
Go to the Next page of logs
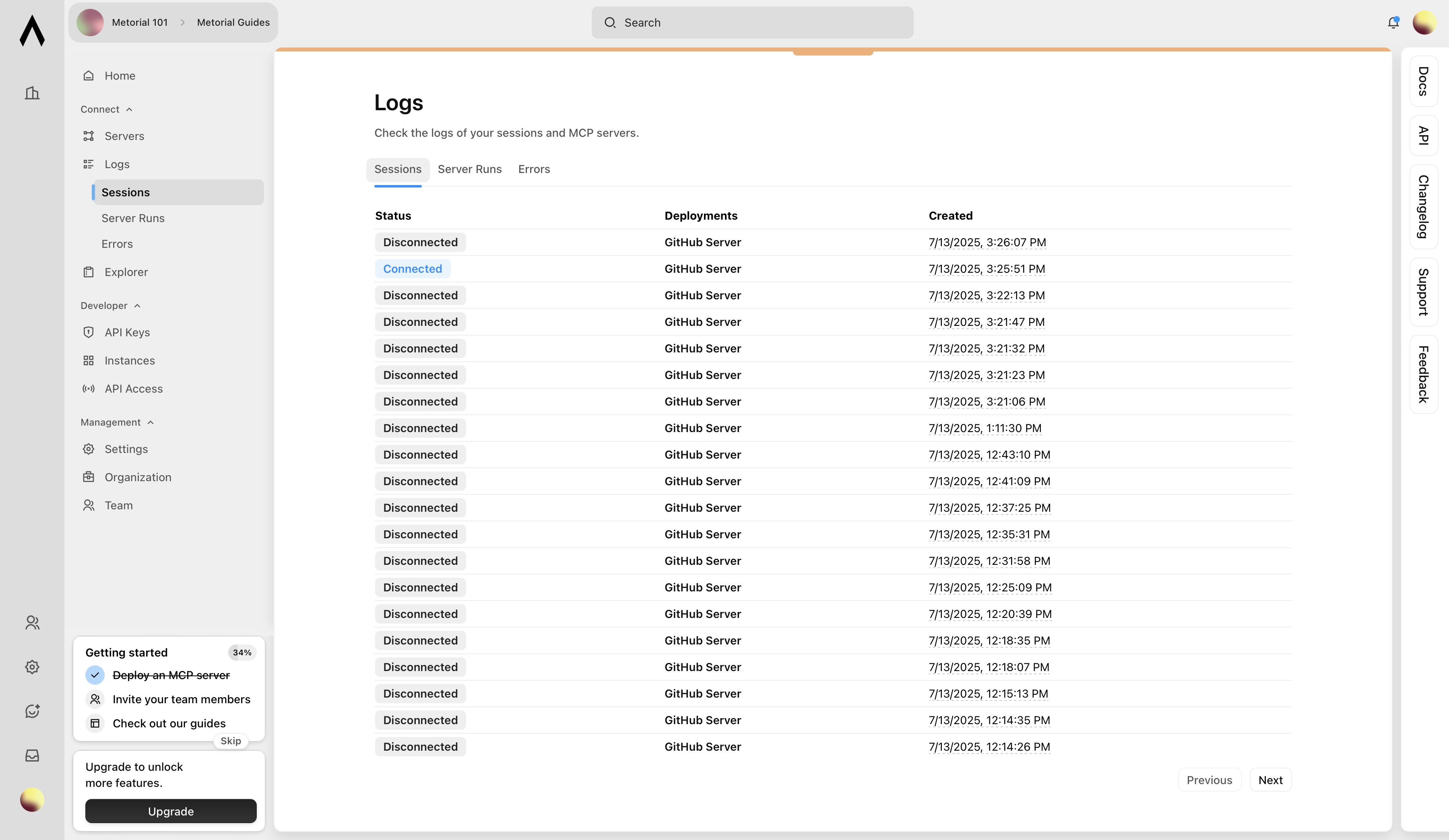point(1270,780)
